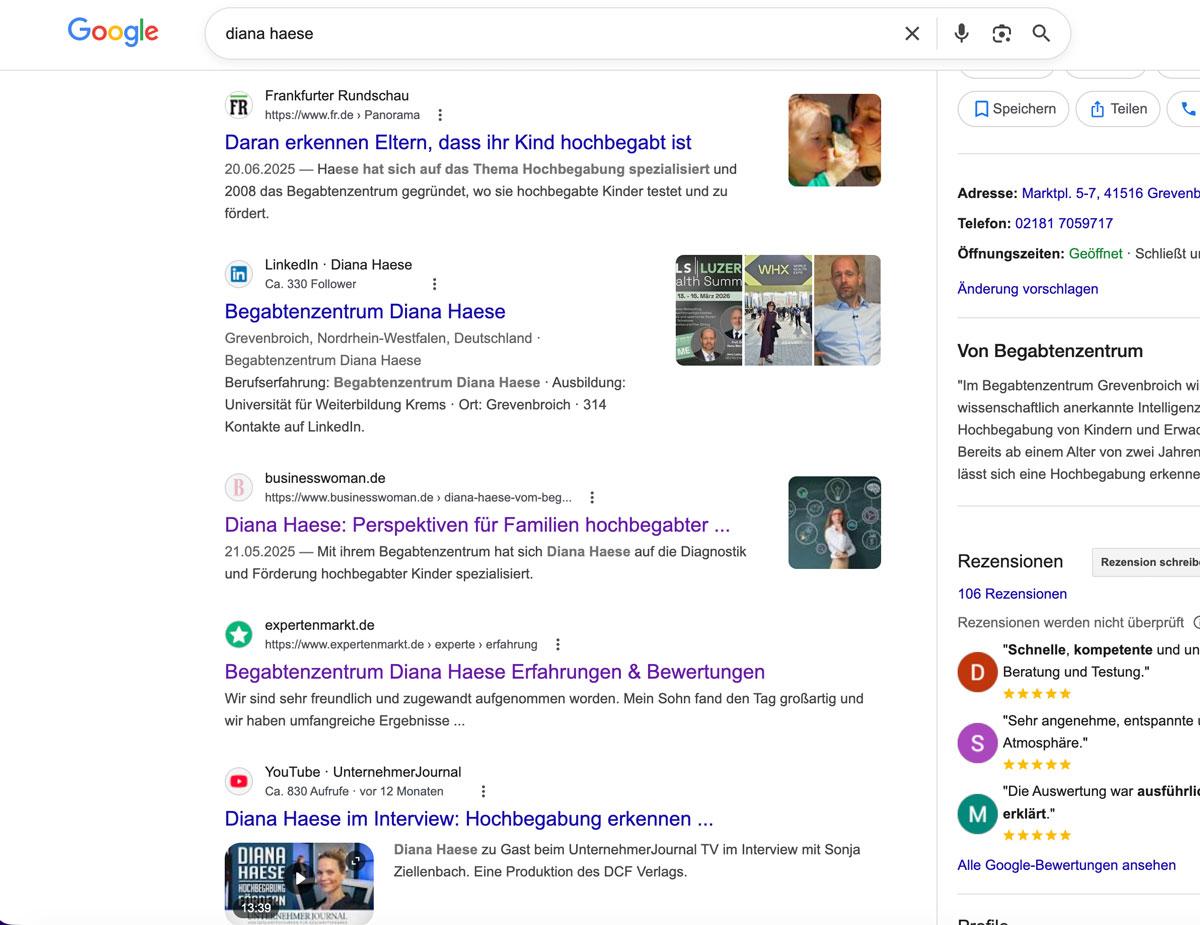Click the Speichern button

1013,109
